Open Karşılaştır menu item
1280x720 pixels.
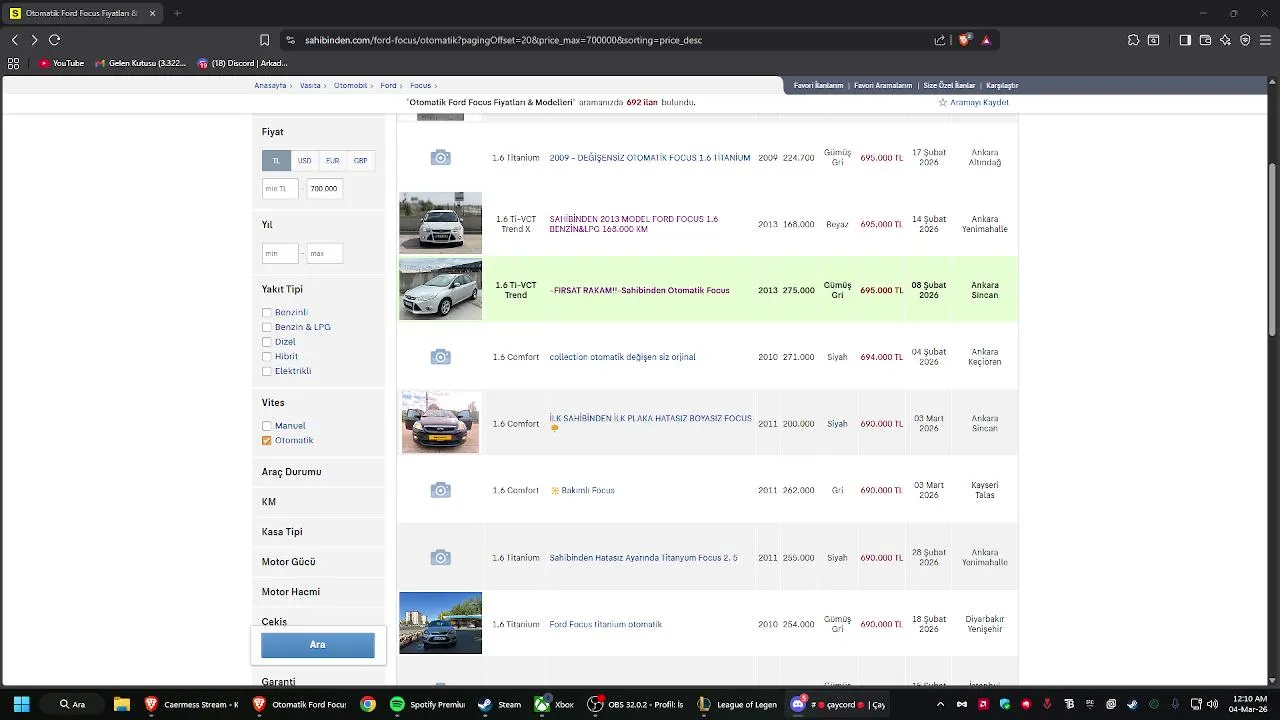pyautogui.click(x=1002, y=86)
